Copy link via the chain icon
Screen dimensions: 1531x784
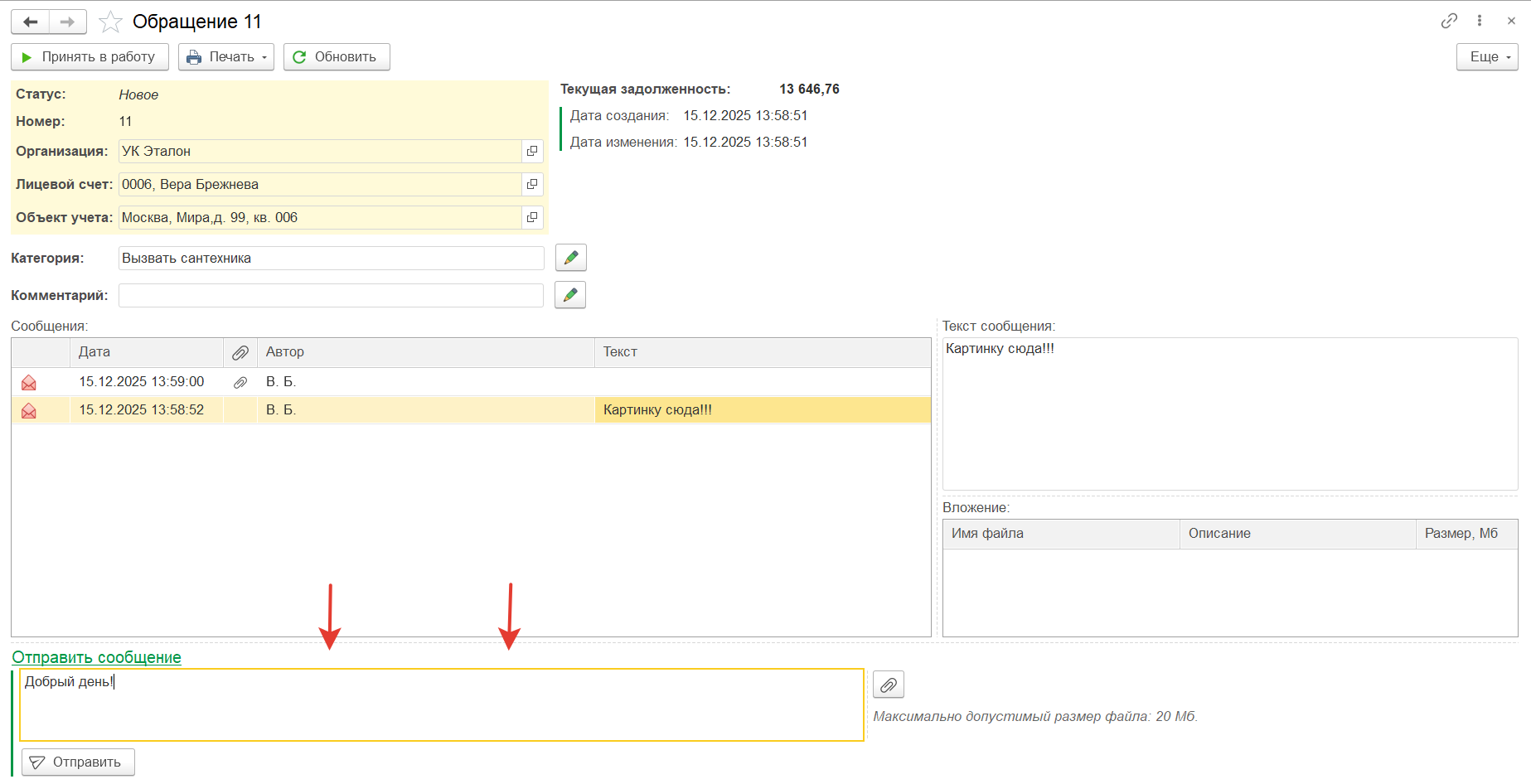pyautogui.click(x=1449, y=21)
